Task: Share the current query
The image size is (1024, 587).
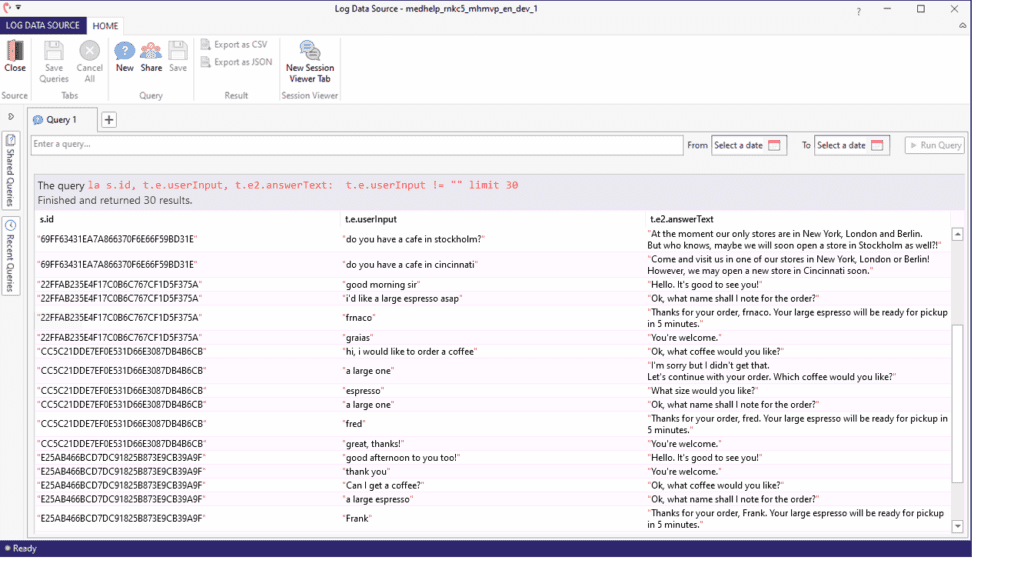Action: (151, 56)
